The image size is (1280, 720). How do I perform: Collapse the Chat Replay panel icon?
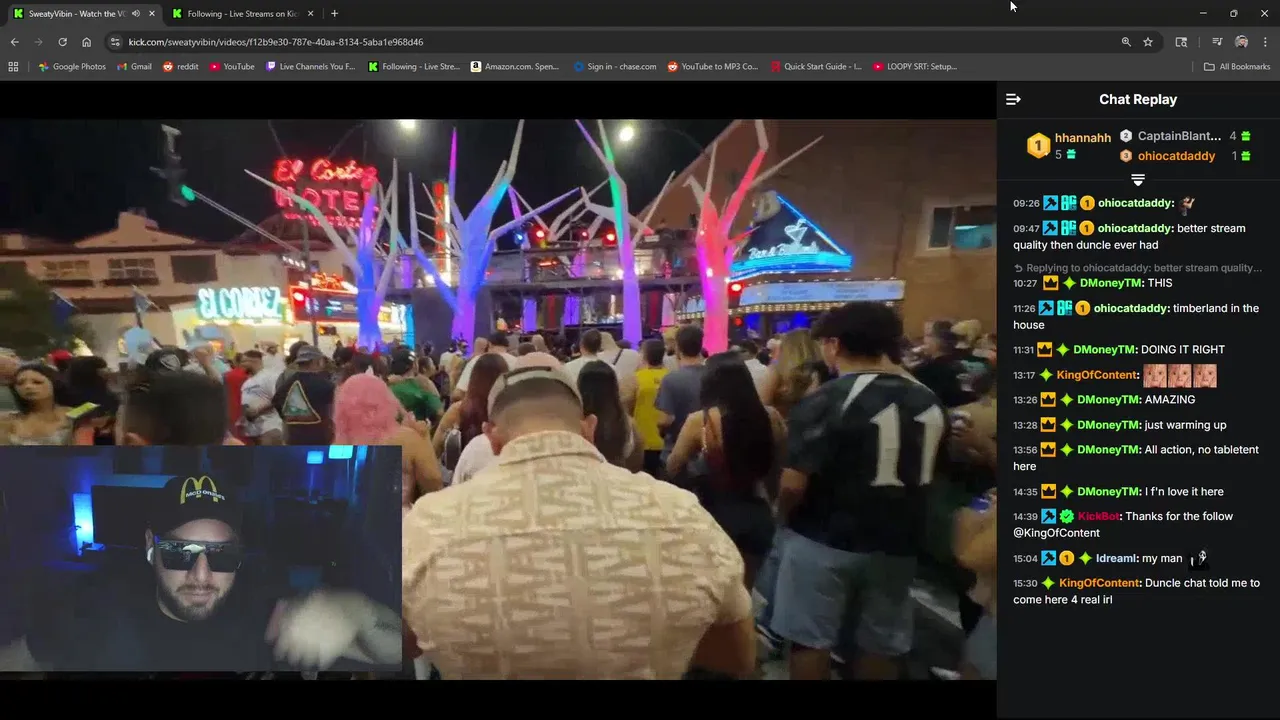tap(1013, 99)
